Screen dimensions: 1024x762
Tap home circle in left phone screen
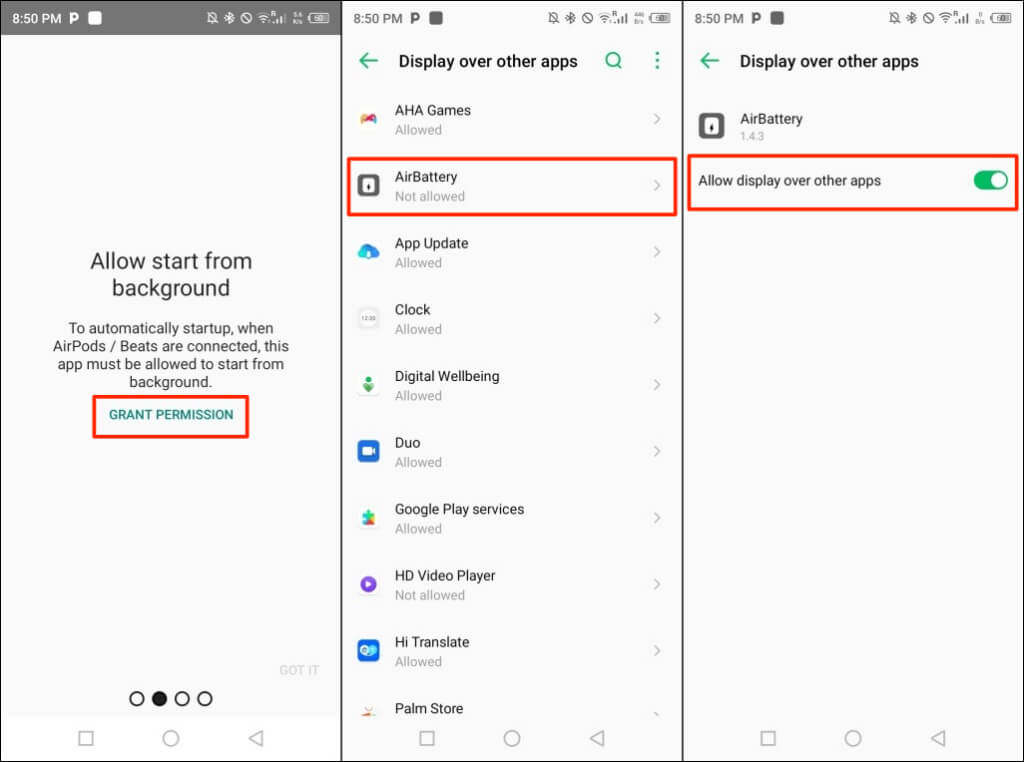point(171,738)
